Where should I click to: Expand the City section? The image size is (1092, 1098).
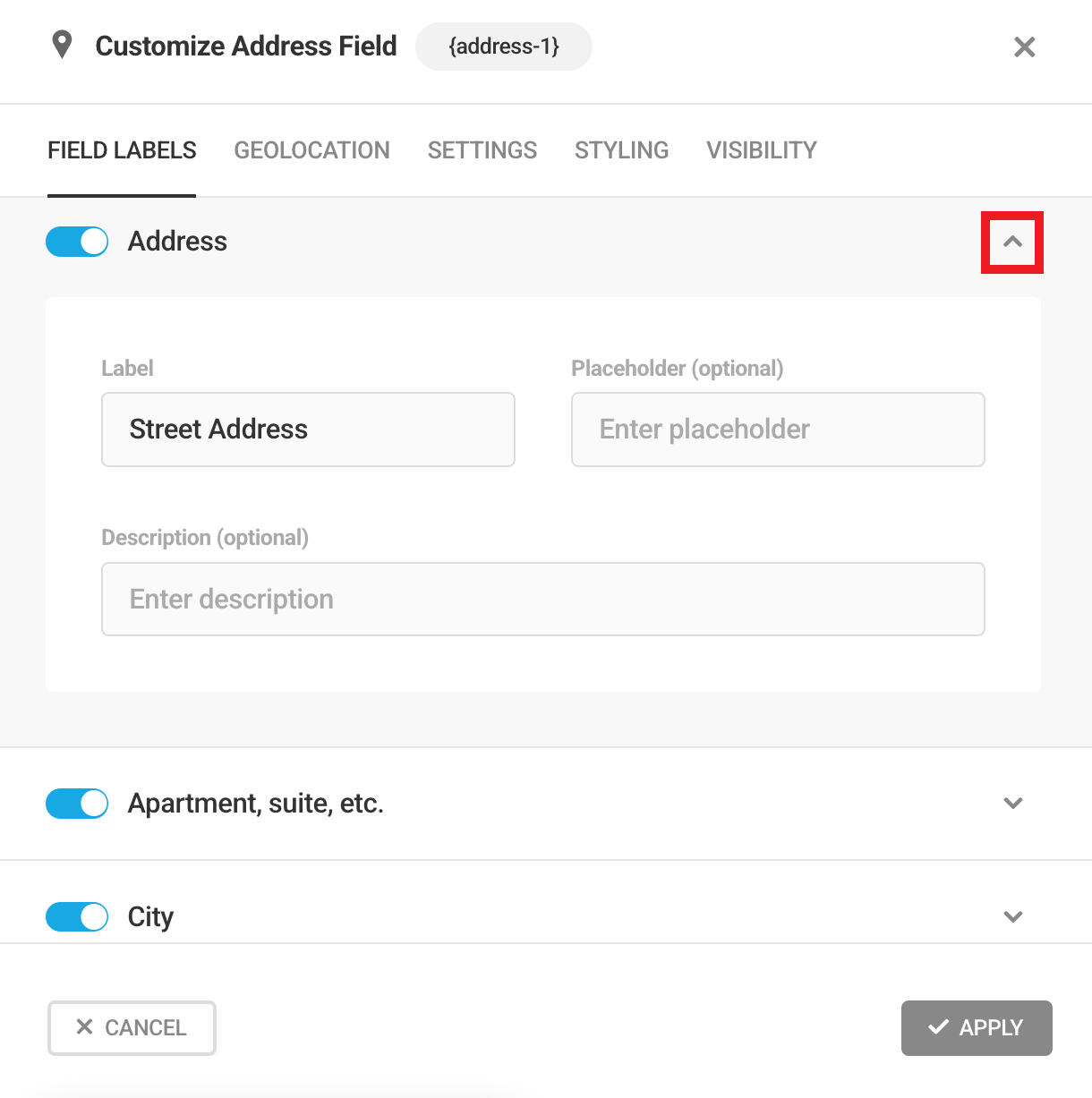[x=1012, y=916]
